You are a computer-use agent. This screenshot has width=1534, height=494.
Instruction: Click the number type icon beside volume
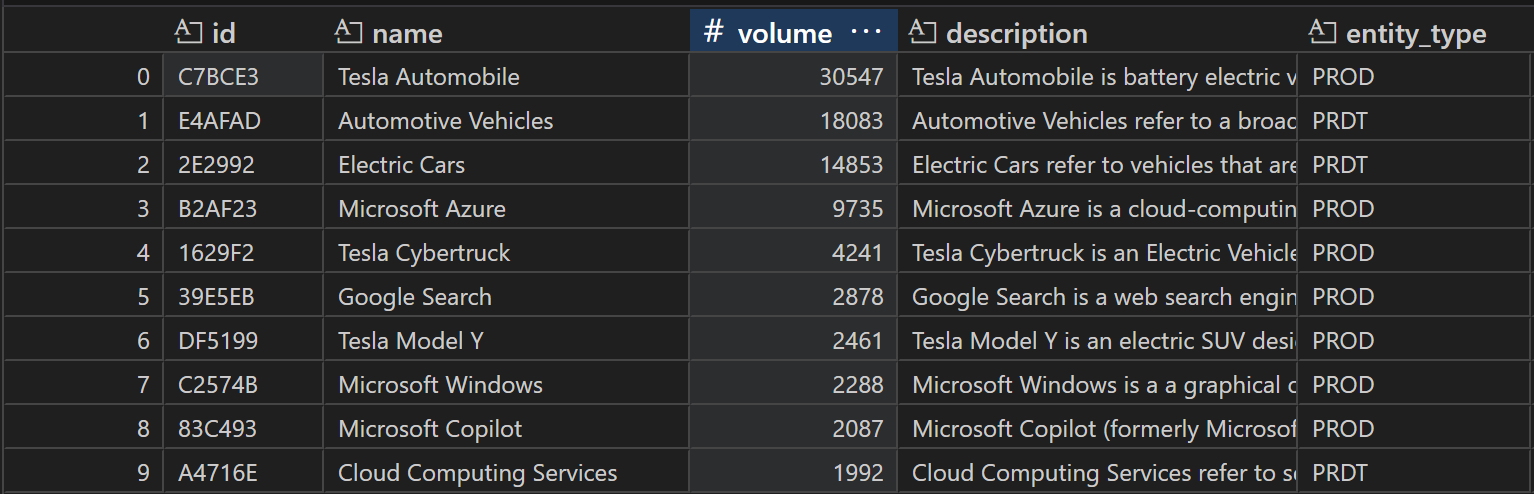click(713, 33)
